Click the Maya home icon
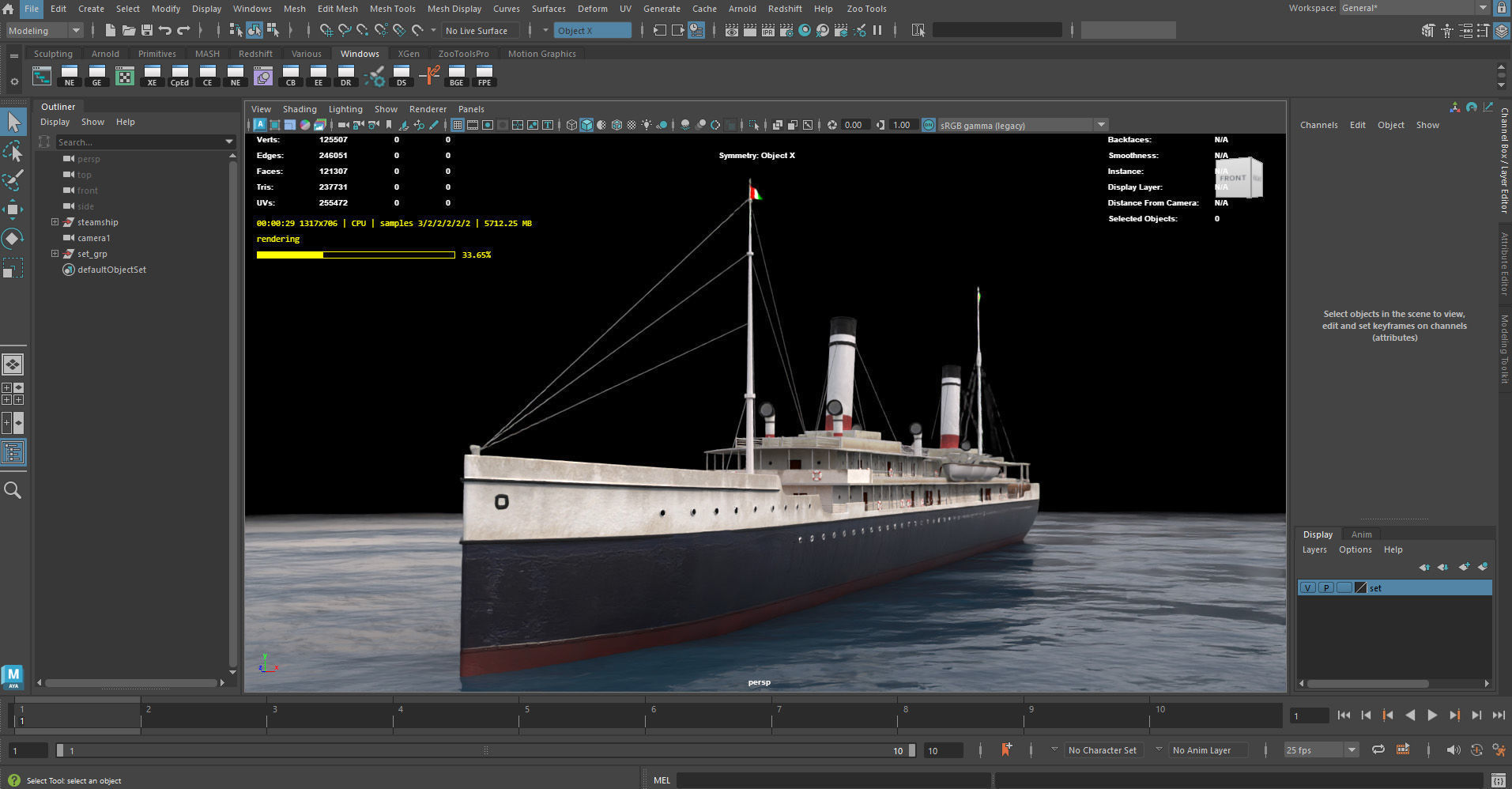 [x=8, y=9]
